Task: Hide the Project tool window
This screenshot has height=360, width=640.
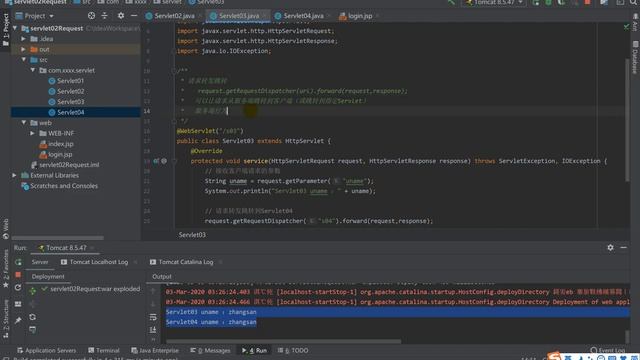Action: (134, 16)
